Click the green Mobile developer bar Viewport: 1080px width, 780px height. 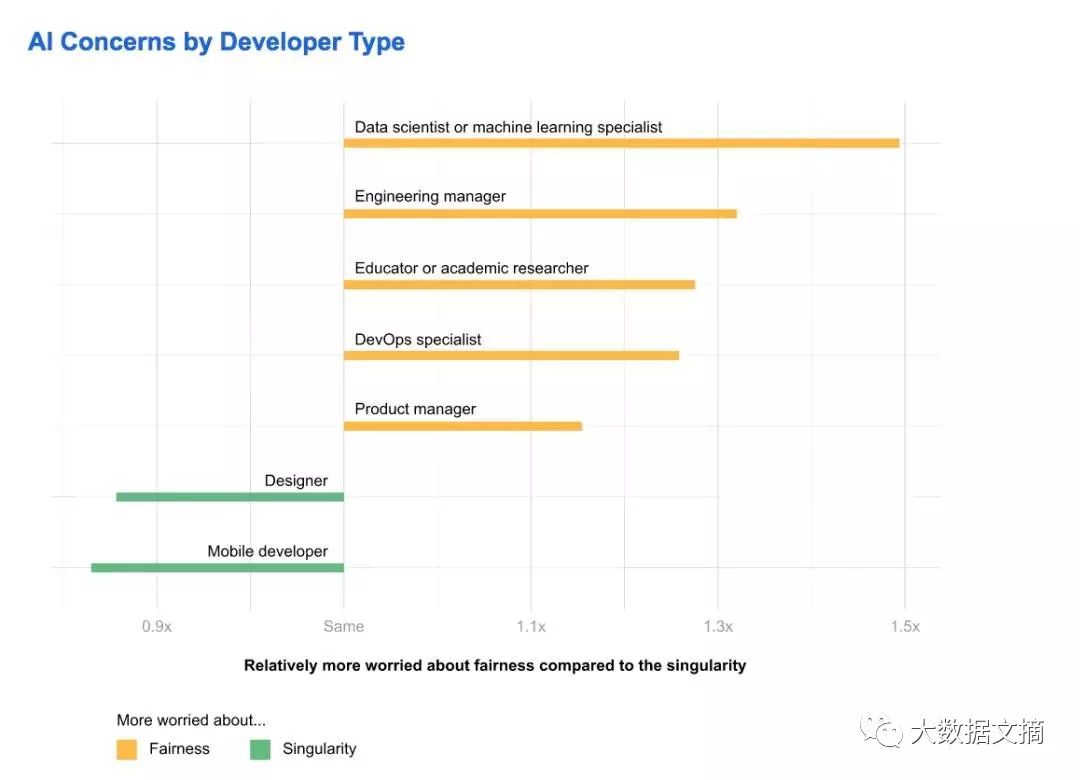click(x=218, y=568)
